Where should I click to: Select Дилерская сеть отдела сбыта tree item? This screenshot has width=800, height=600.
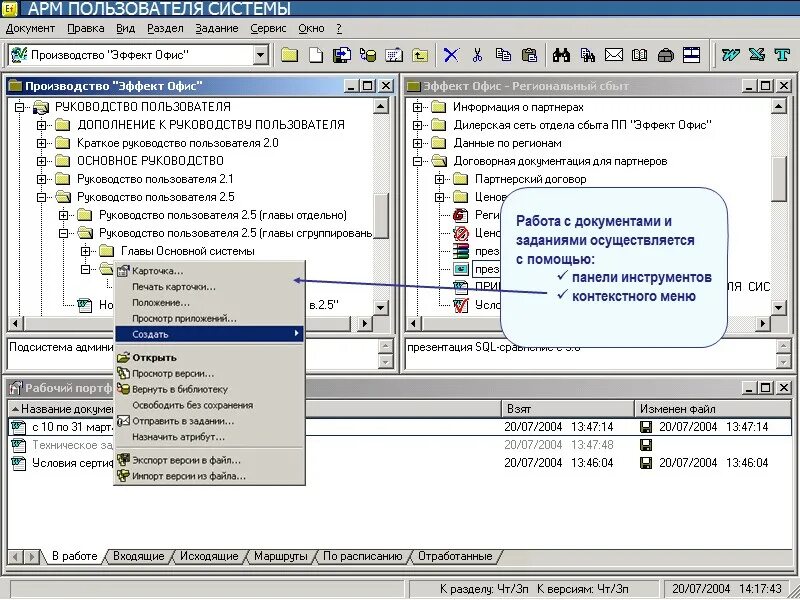click(582, 125)
